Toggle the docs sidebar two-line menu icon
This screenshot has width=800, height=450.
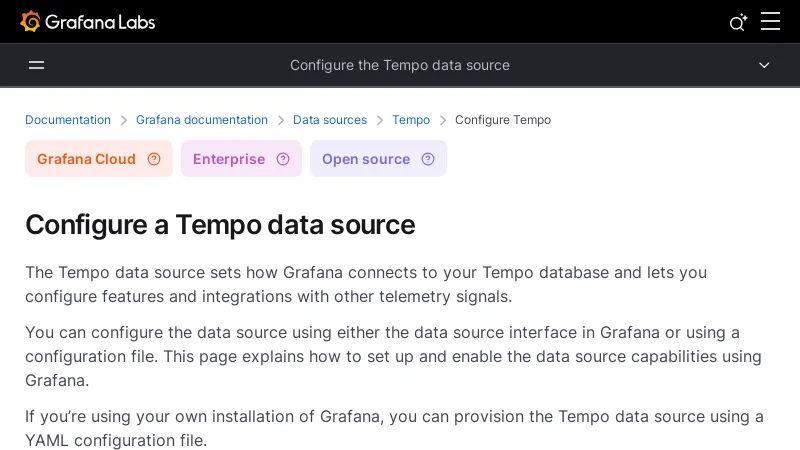(37, 65)
